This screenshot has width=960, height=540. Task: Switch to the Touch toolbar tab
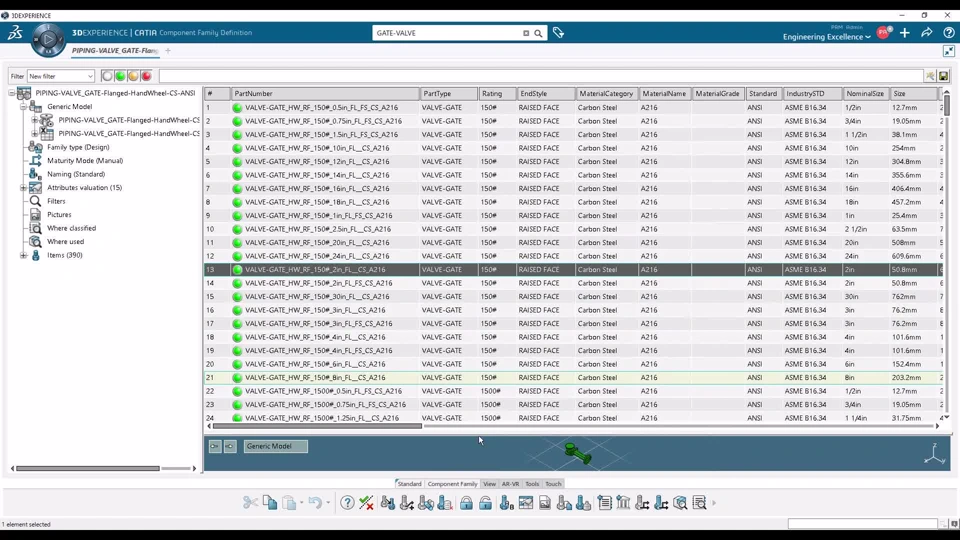click(553, 484)
